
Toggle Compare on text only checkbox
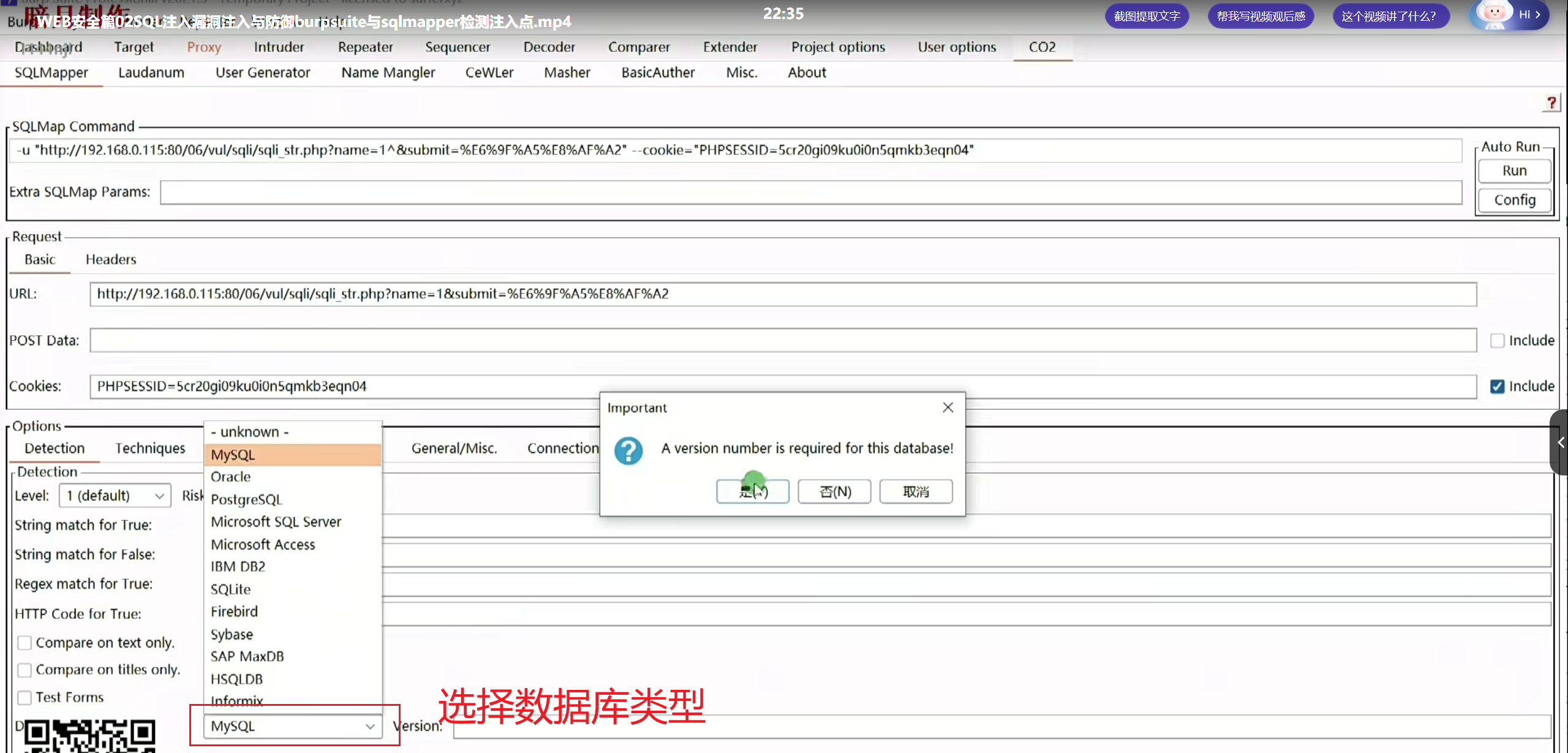click(x=24, y=643)
